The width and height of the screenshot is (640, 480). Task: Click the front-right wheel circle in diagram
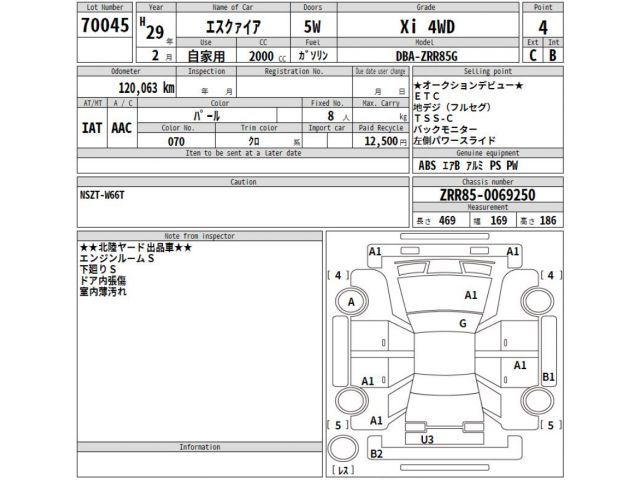pos(537,302)
